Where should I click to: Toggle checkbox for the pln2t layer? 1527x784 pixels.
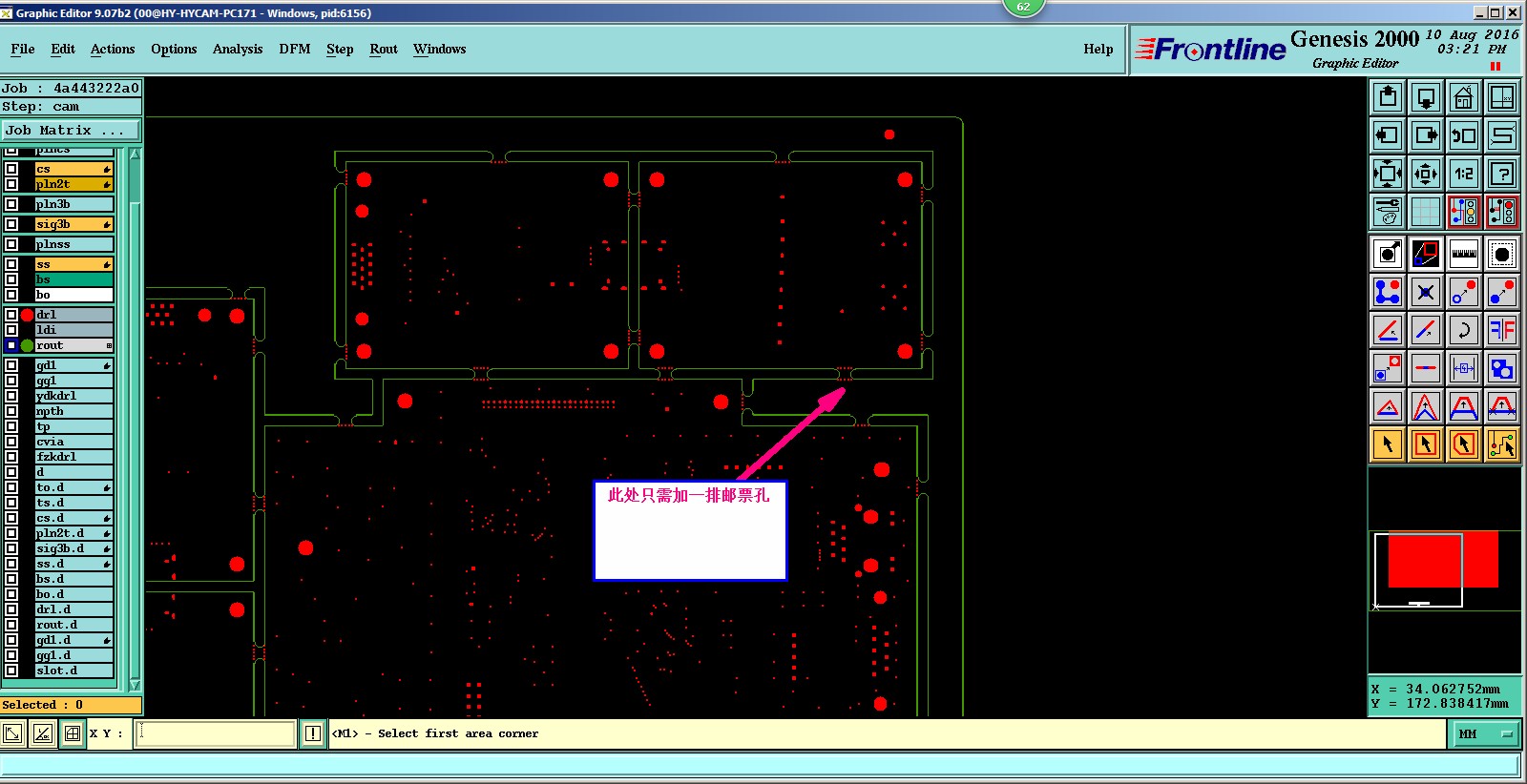11,184
